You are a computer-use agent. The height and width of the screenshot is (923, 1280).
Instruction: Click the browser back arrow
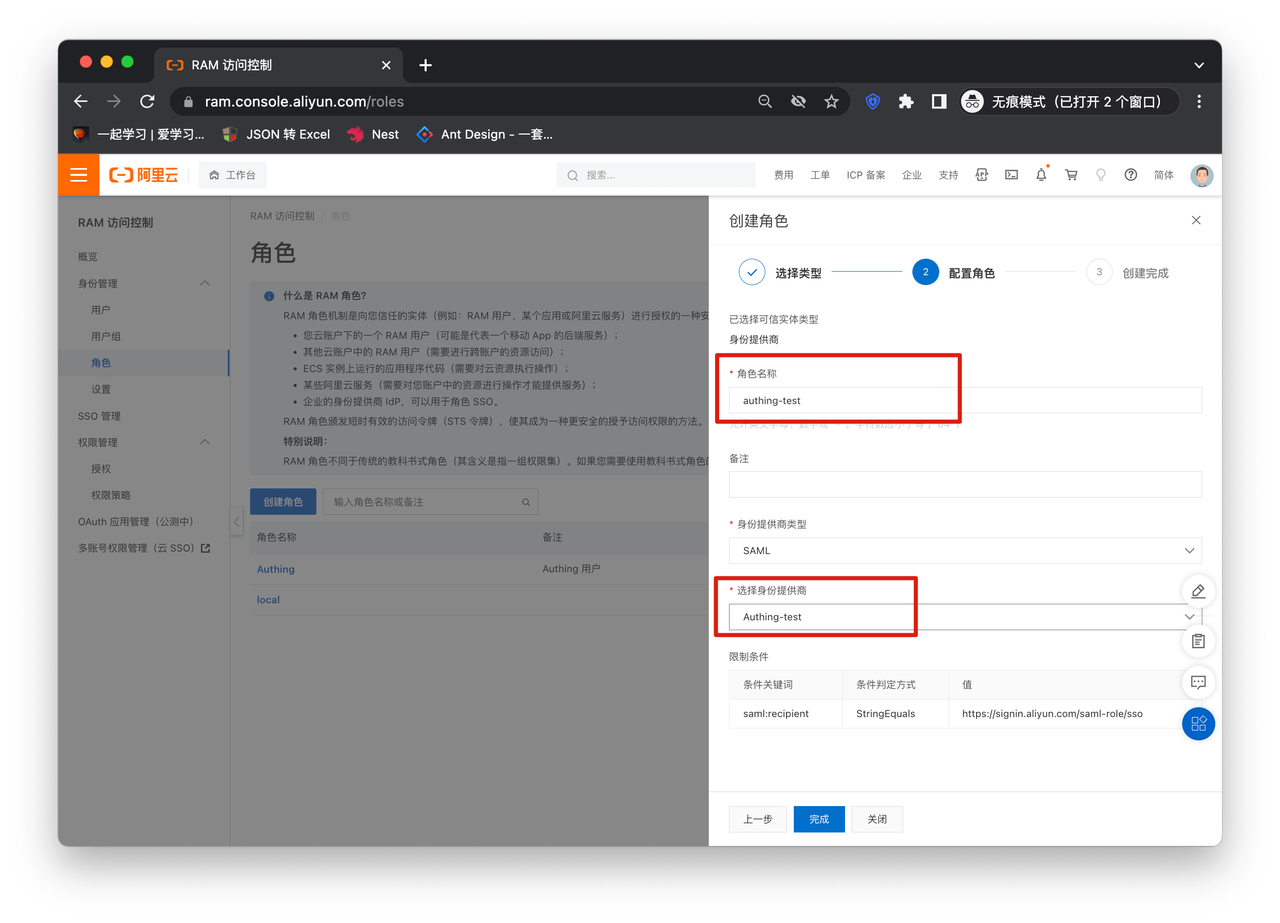(x=81, y=101)
